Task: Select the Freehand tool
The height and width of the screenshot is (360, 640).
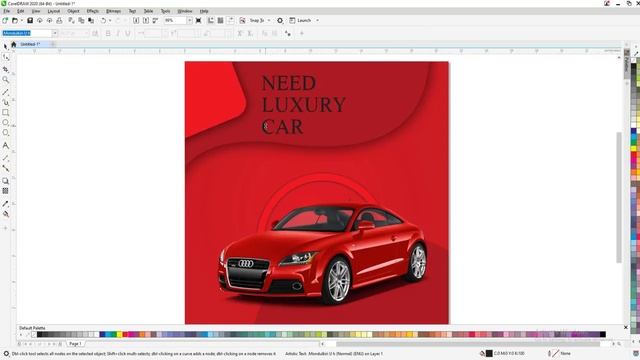Action: [5, 92]
